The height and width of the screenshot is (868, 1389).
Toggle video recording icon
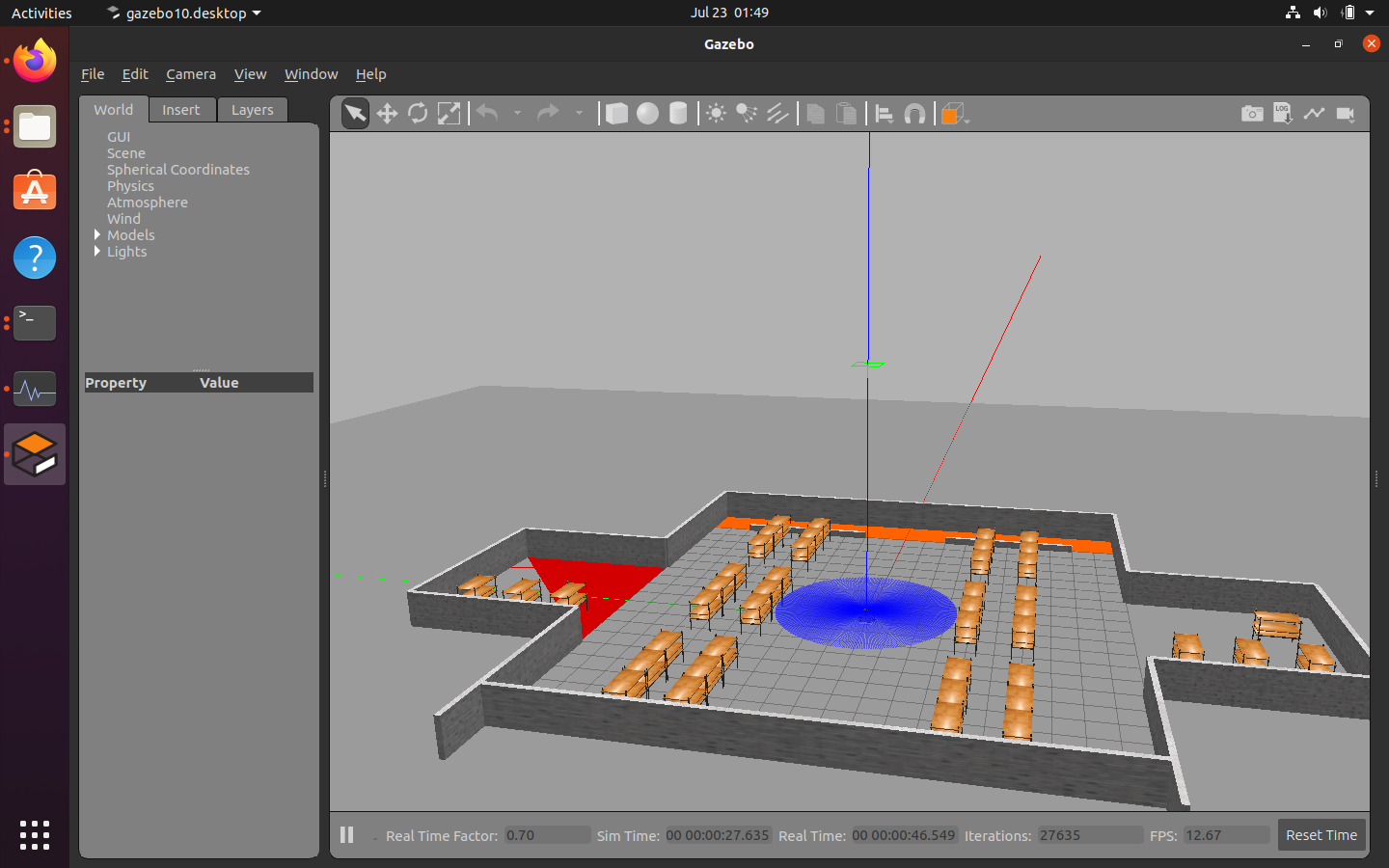(1346, 114)
